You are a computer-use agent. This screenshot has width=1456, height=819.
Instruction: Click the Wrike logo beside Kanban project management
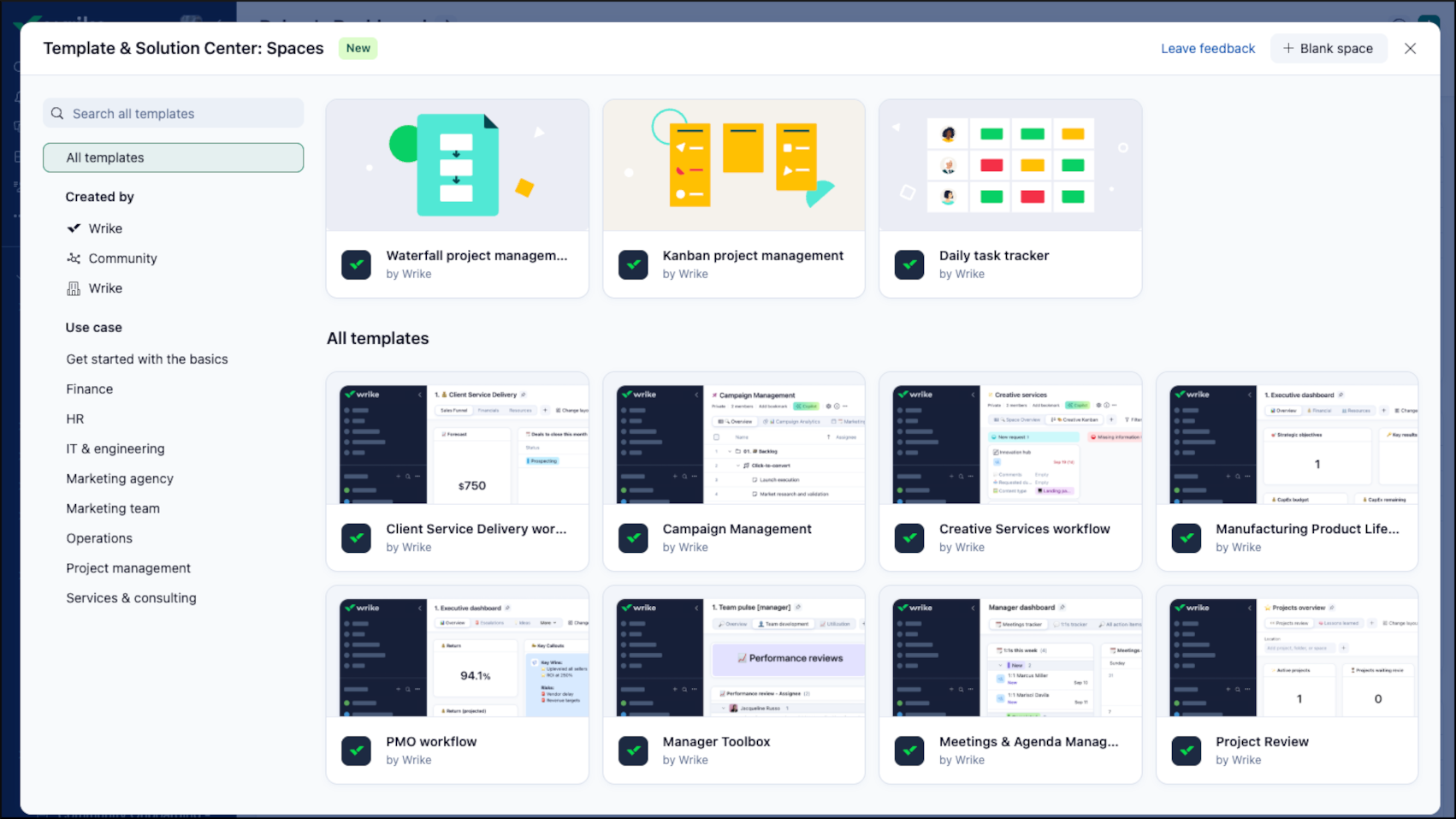point(633,265)
